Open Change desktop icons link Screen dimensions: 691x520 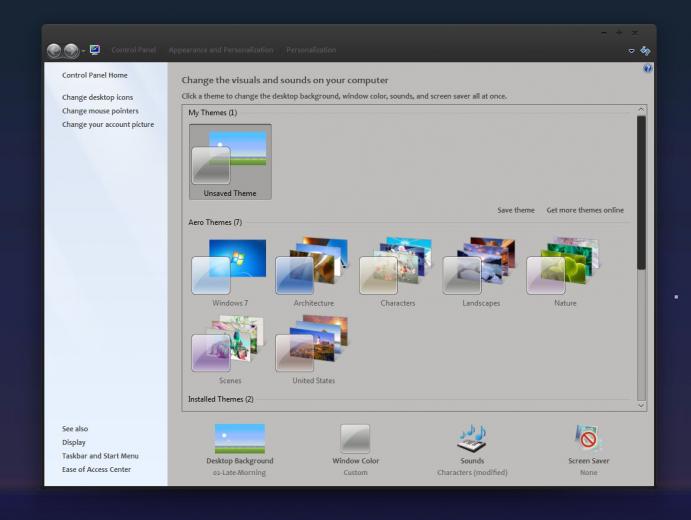pyautogui.click(x=97, y=97)
